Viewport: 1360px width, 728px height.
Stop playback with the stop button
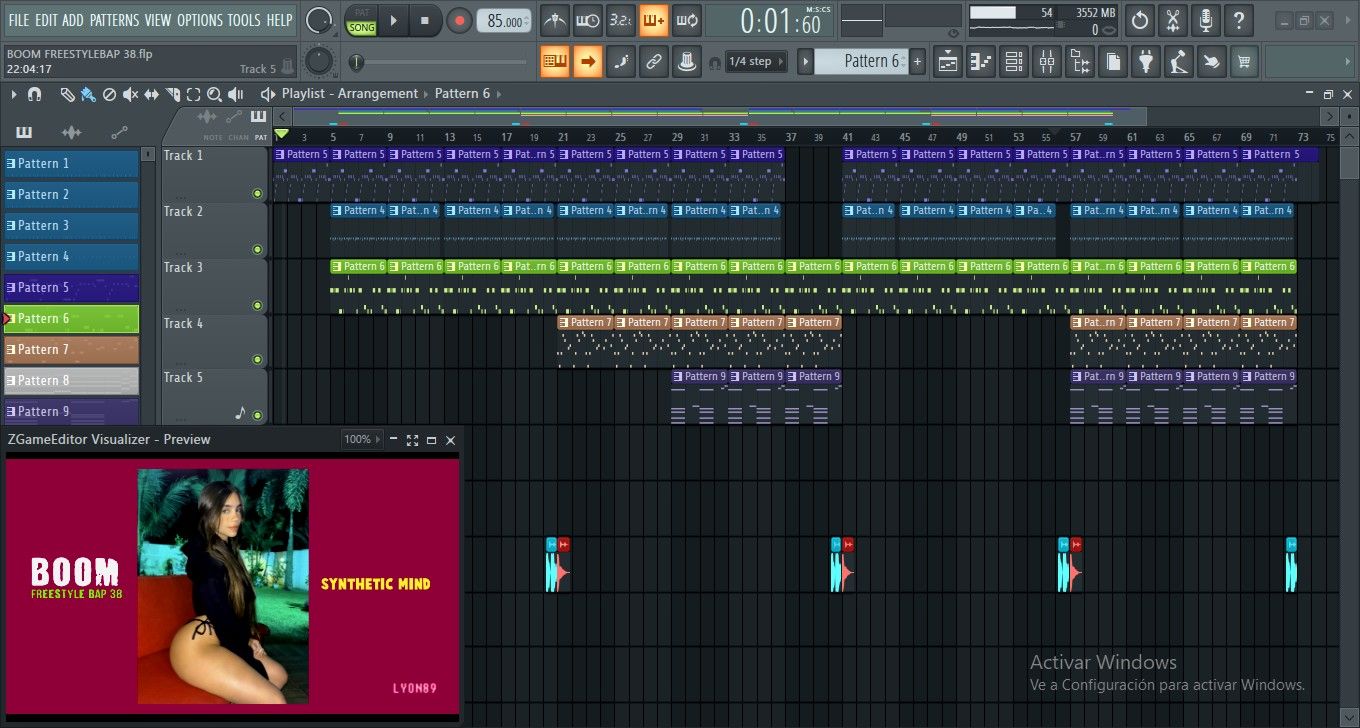point(424,20)
